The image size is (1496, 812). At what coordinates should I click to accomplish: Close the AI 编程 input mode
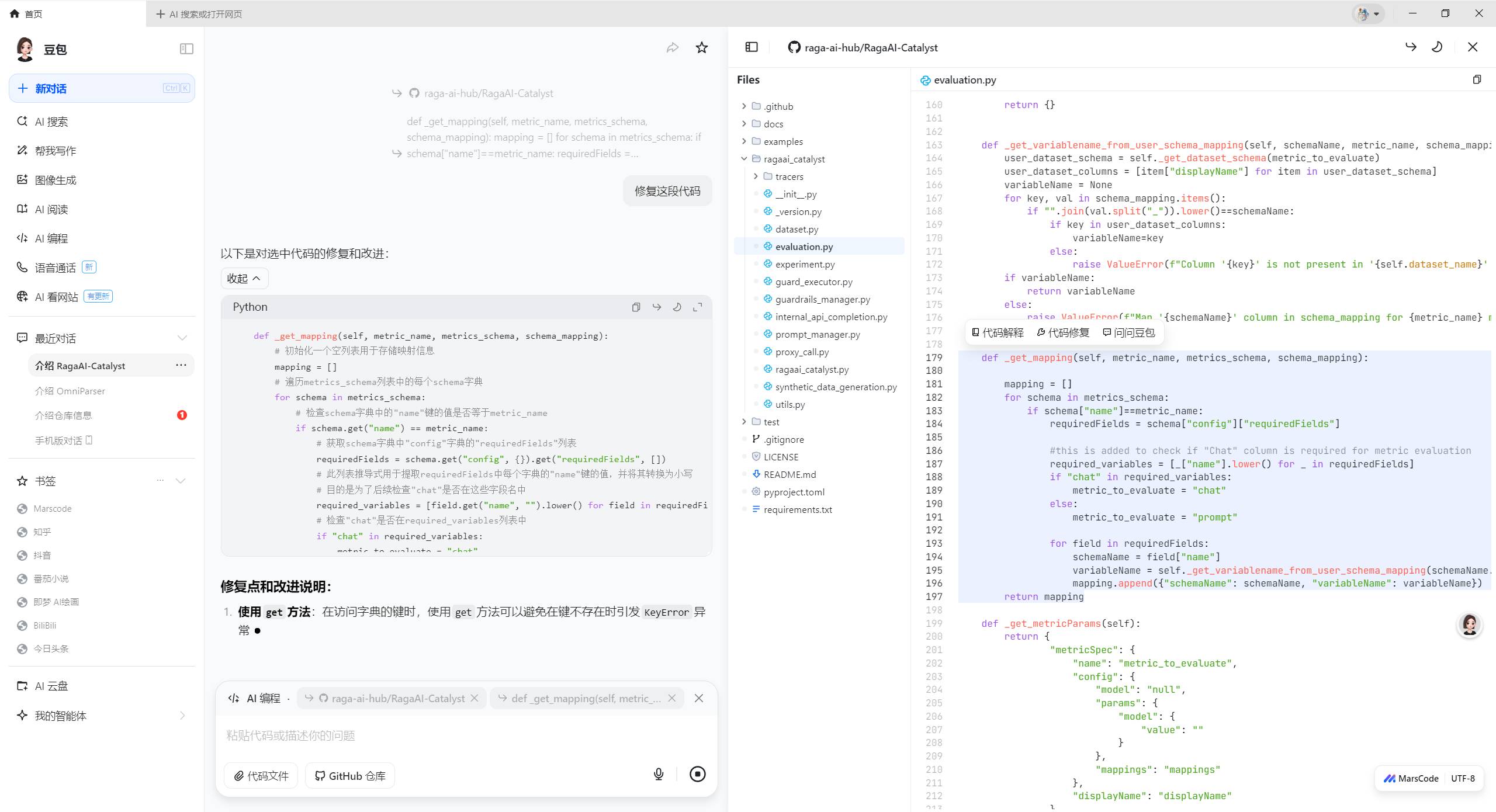tap(699, 698)
